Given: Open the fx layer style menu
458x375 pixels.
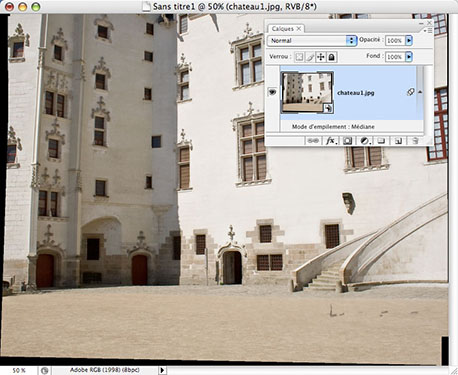Looking at the screenshot, I should click(331, 141).
